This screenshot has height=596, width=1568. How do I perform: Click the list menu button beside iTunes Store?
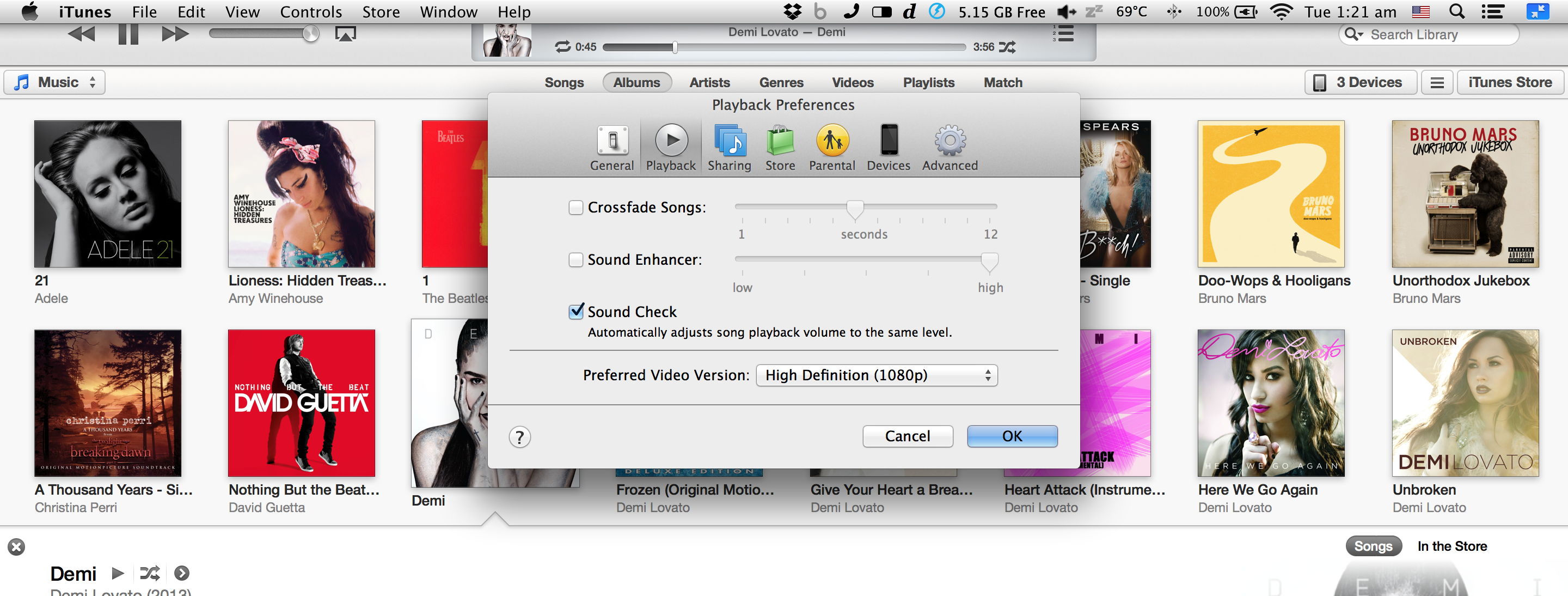coord(1437,82)
